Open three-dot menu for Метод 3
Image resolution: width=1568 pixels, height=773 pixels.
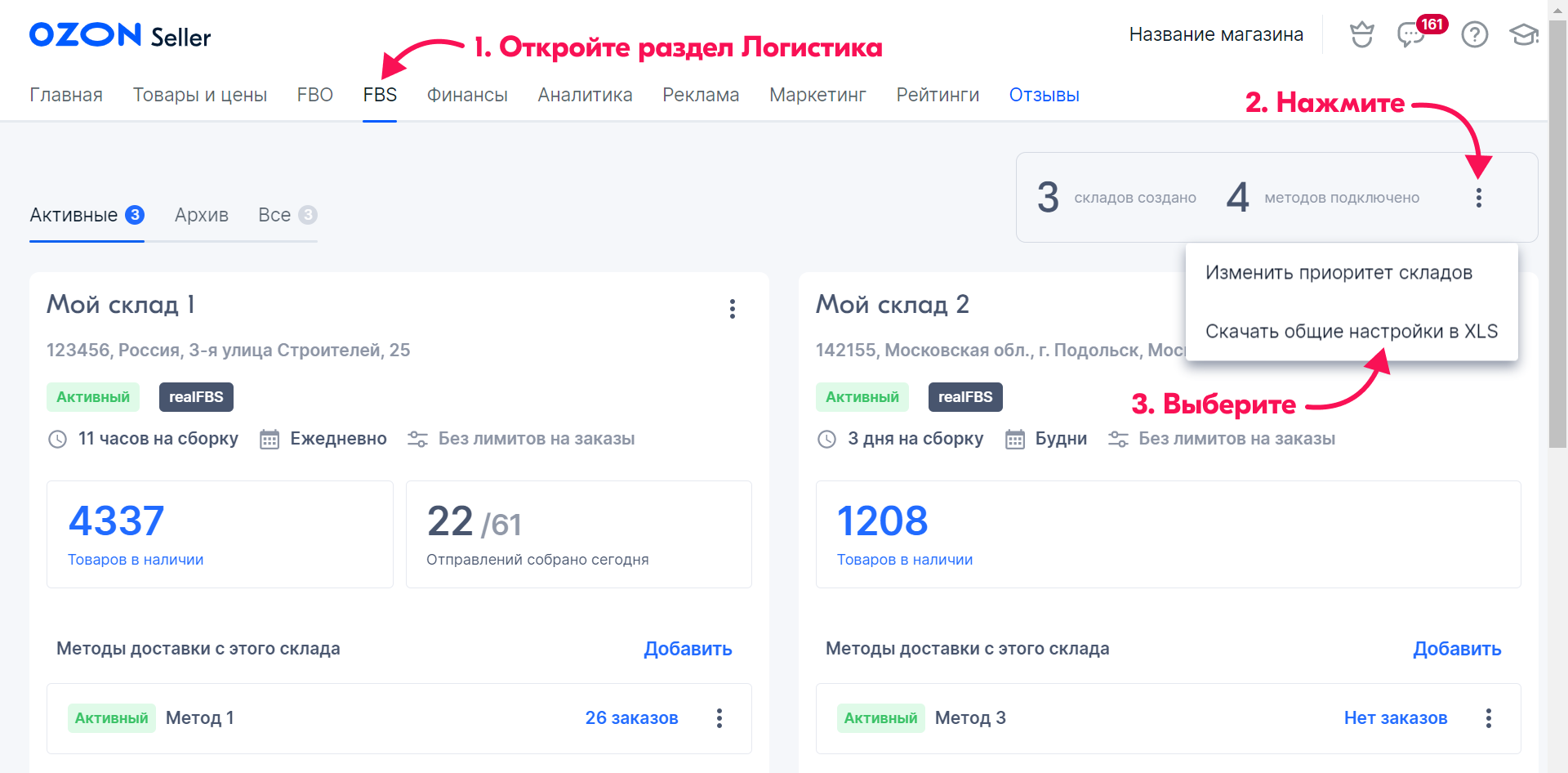(x=1489, y=718)
